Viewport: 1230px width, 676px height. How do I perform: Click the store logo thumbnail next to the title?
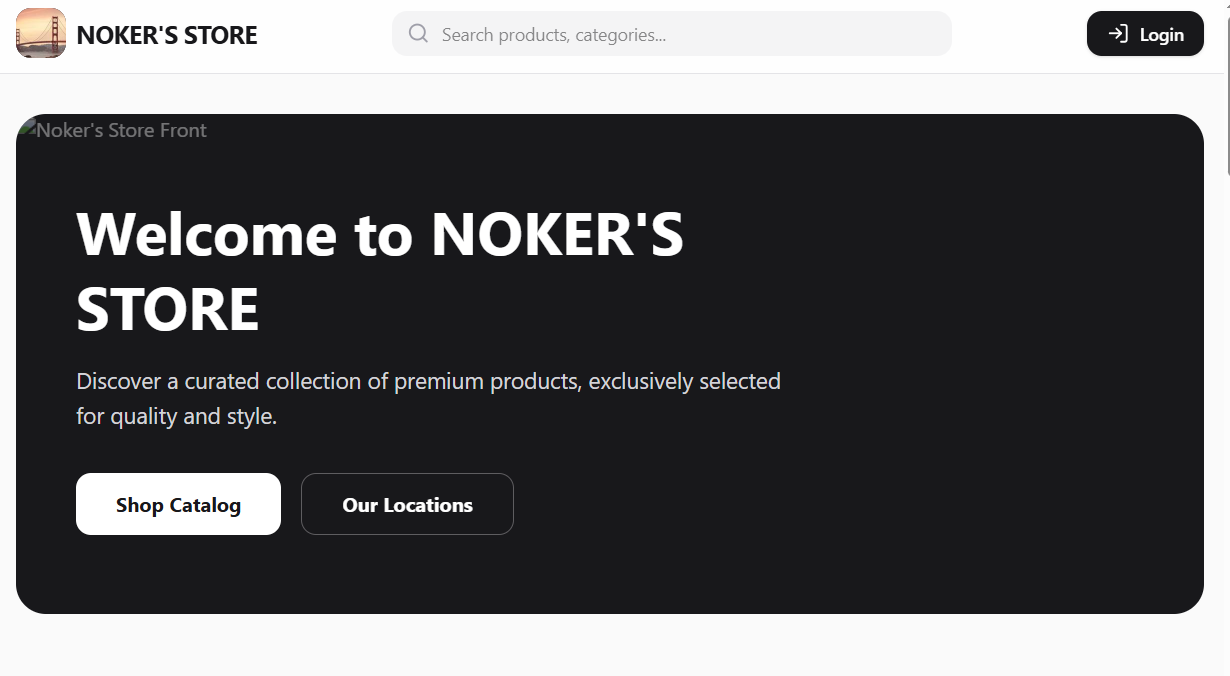coord(40,33)
